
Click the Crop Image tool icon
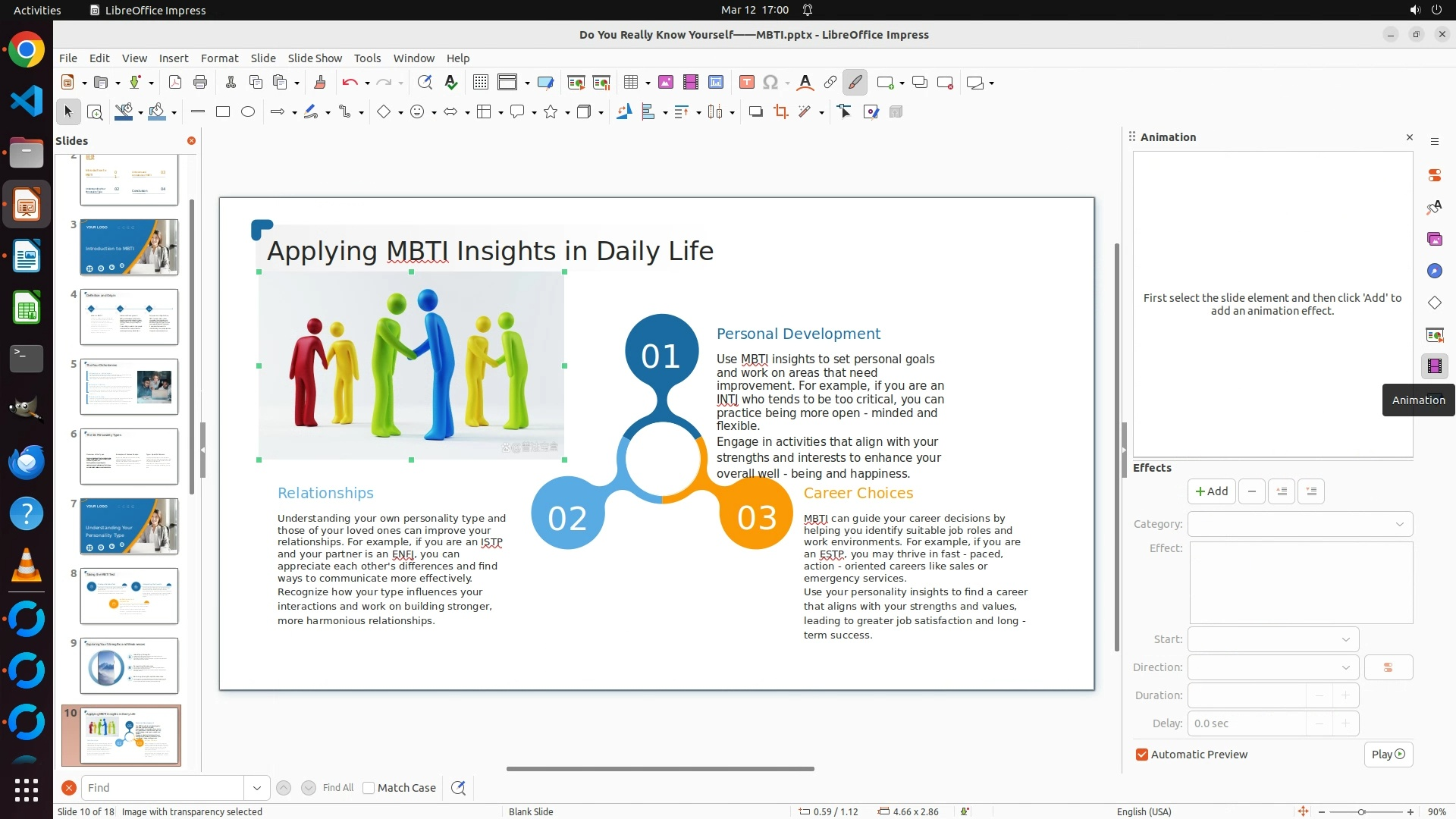(x=780, y=112)
